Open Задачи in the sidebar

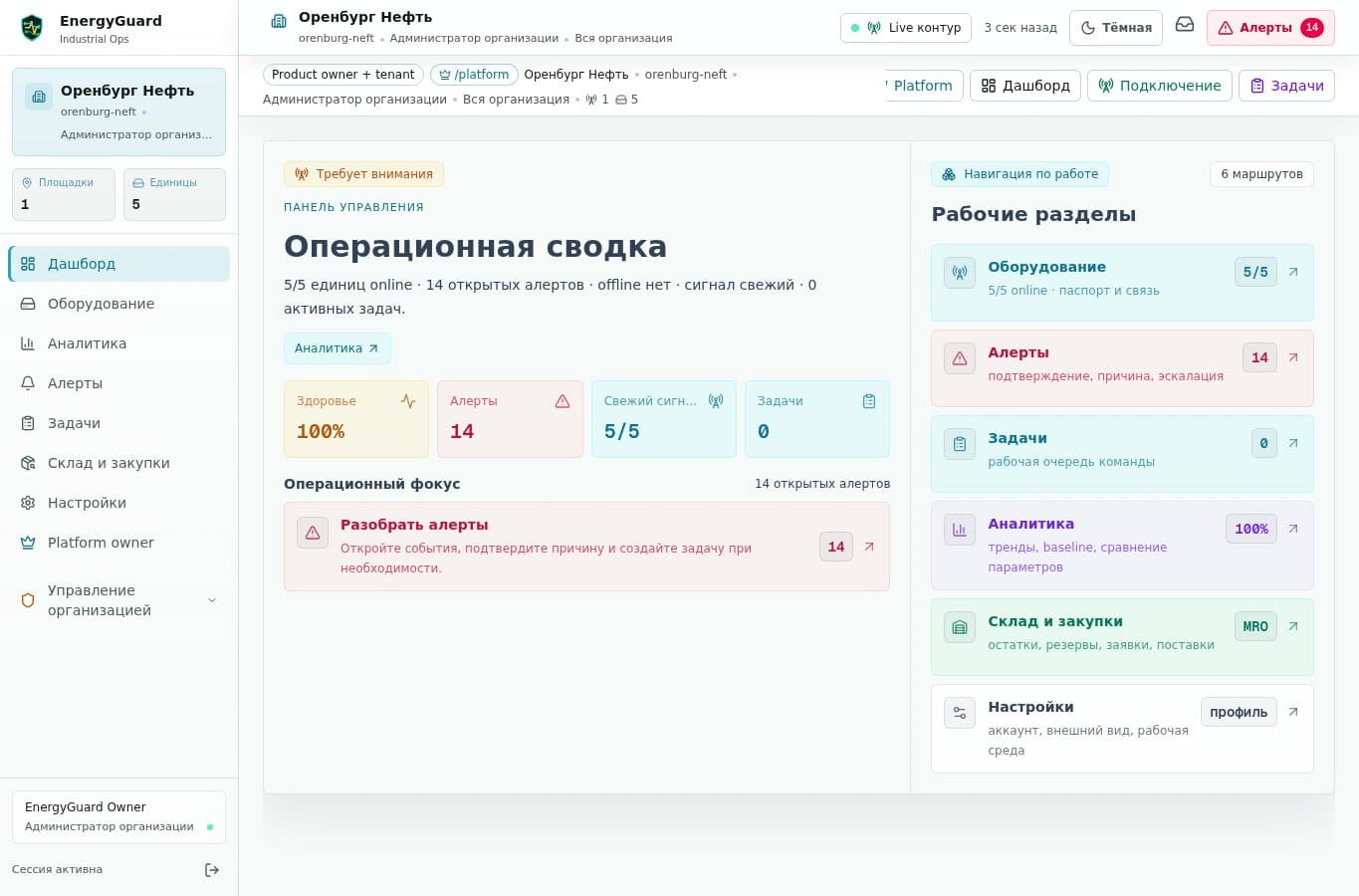pyautogui.click(x=119, y=423)
